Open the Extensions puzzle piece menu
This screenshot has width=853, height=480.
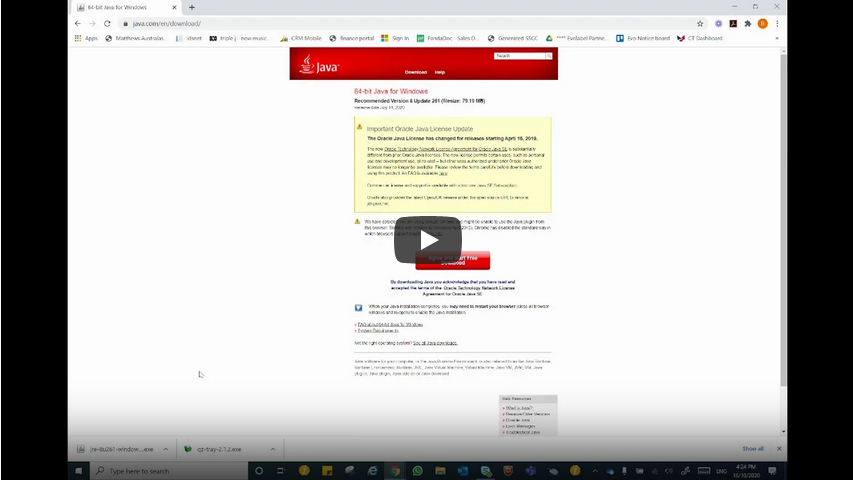click(748, 23)
